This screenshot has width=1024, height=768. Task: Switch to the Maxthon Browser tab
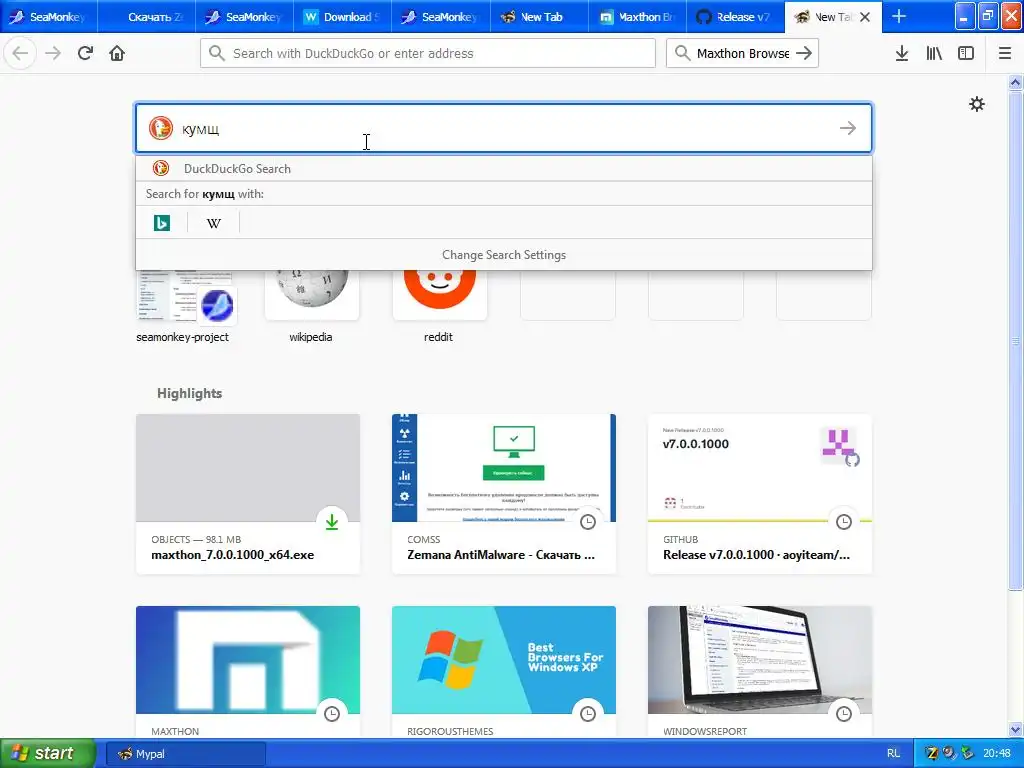tap(637, 16)
